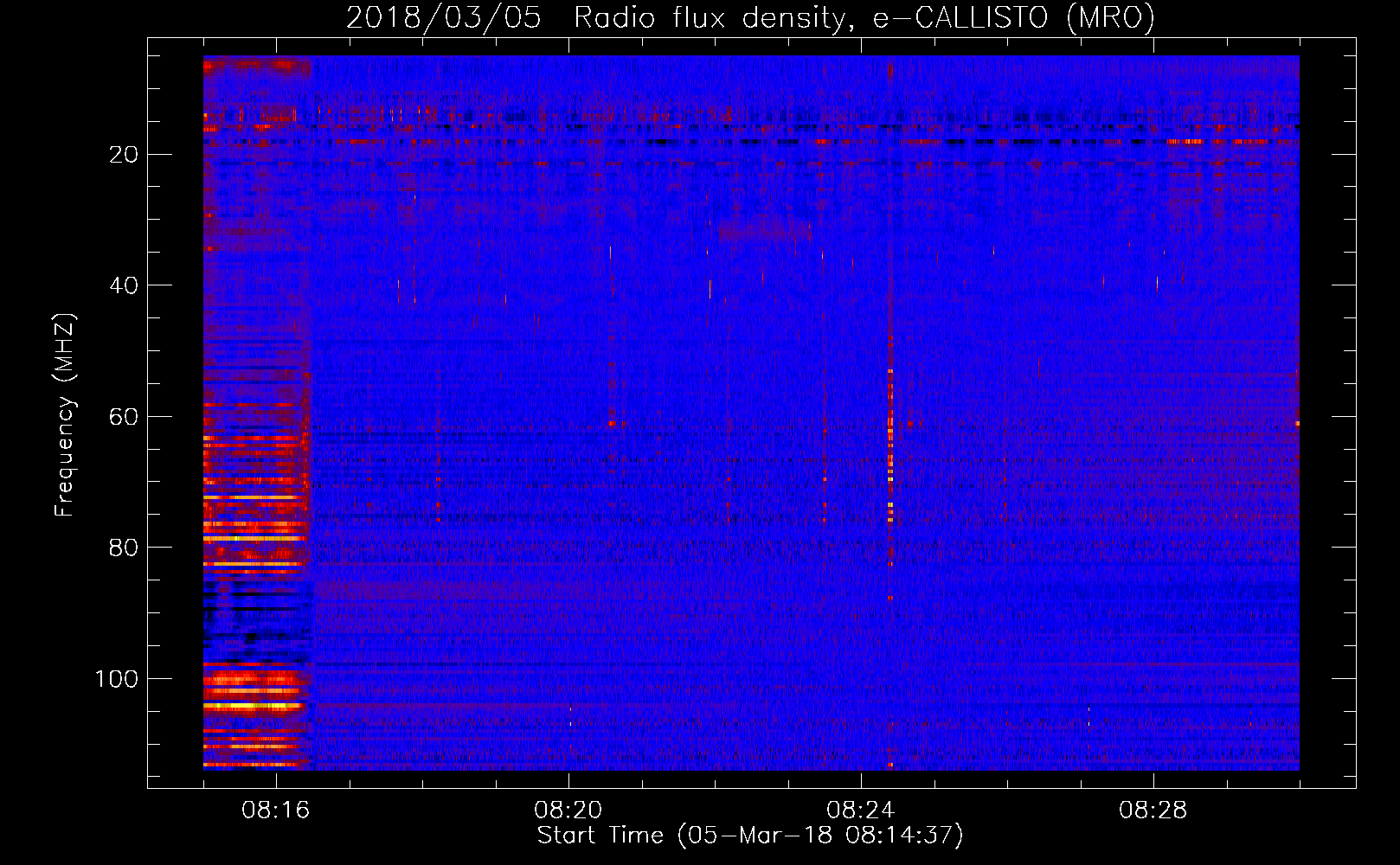Click the 08:28 time tick label
1400x865 pixels.
tap(1153, 811)
